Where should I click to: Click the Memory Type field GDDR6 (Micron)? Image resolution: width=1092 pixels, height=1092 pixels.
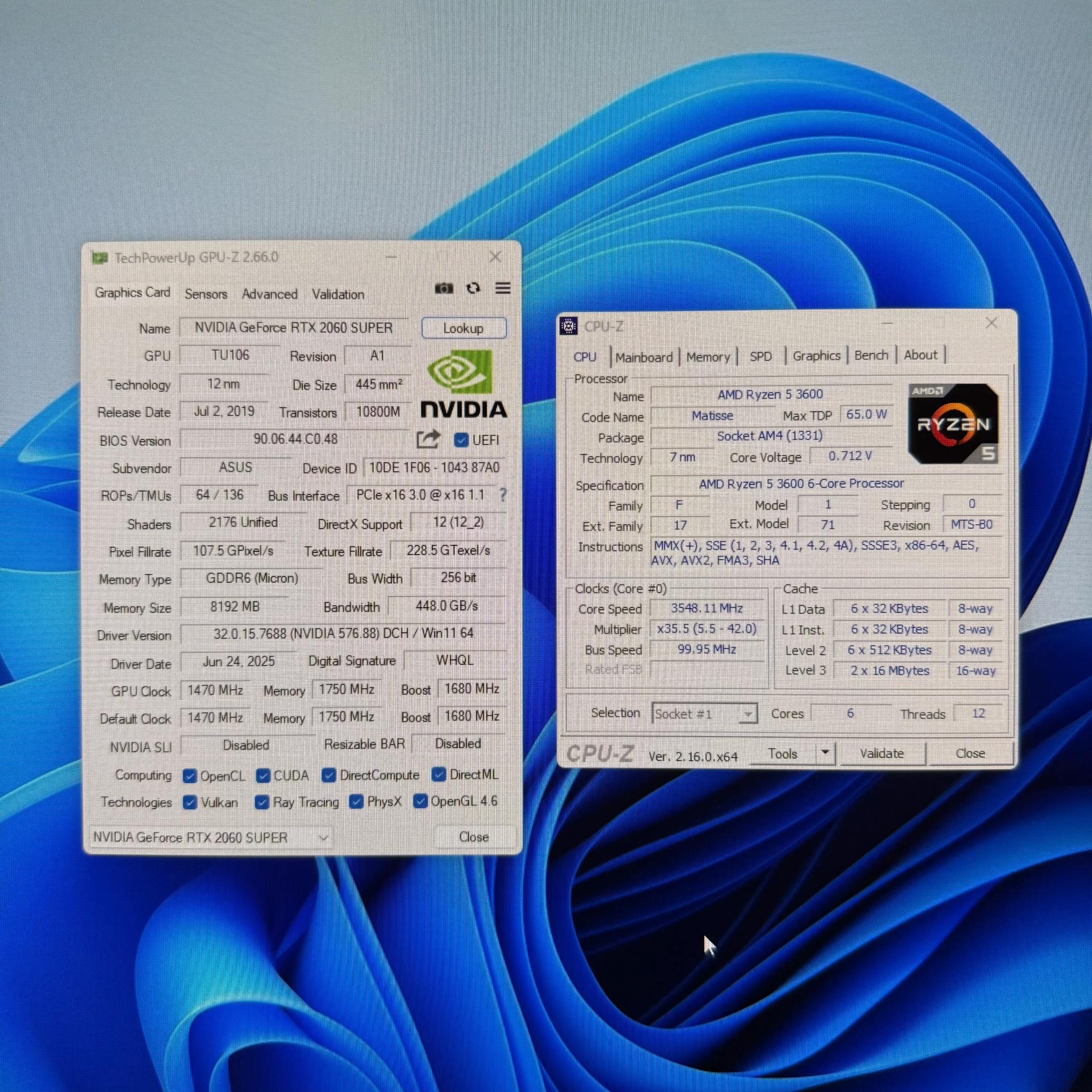click(252, 577)
